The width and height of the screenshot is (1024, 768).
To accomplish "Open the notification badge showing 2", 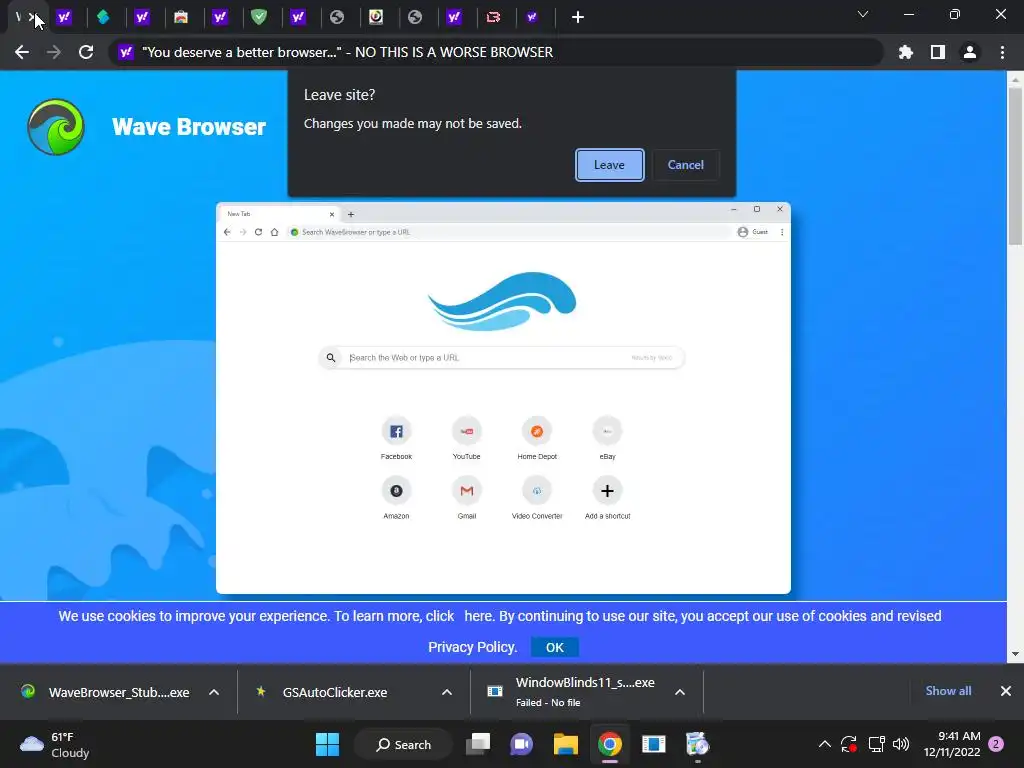I will coord(996,744).
